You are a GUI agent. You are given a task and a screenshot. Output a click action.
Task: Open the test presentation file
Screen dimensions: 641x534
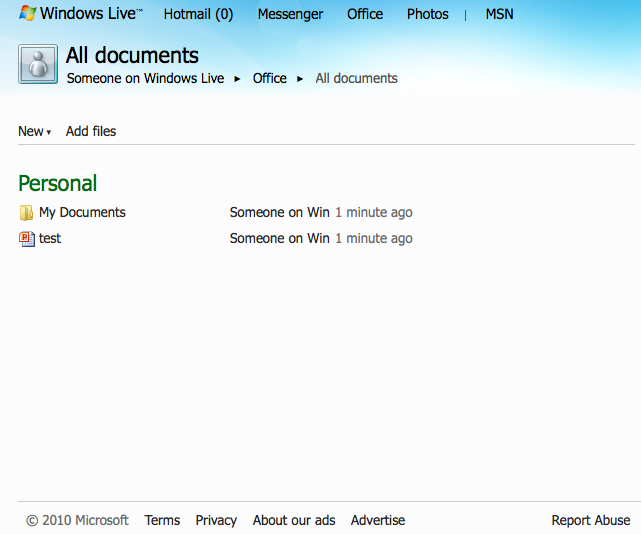[50, 238]
